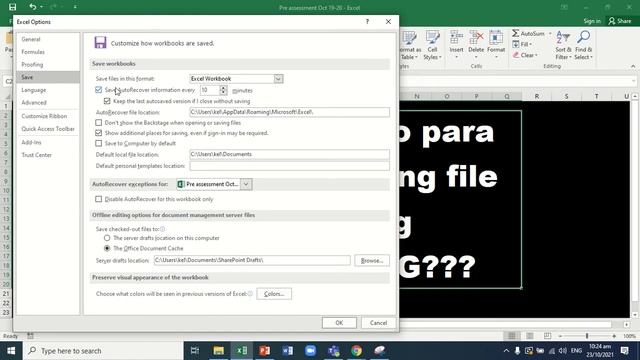The height and width of the screenshot is (360, 640).
Task: Expand quick access toolbar customize arrow
Action: click(x=75, y=7)
